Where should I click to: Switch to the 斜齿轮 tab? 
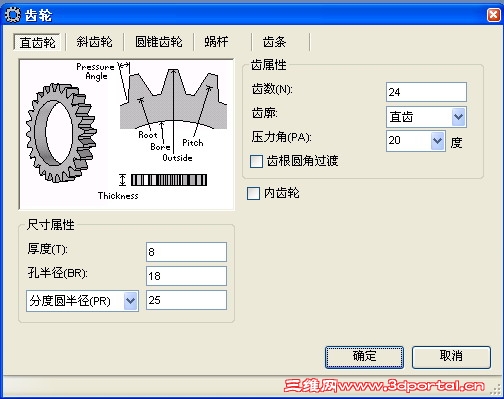94,42
